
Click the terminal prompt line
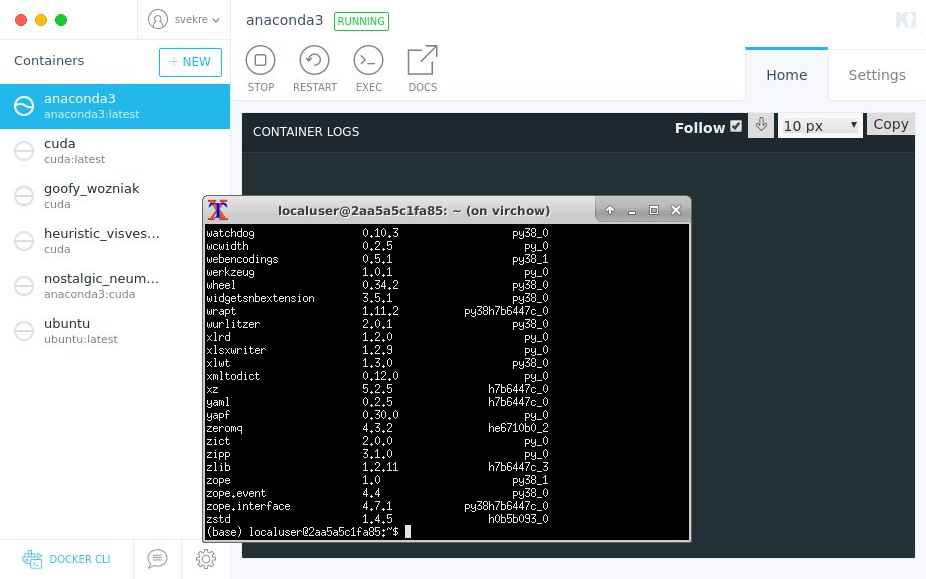[x=308, y=532]
